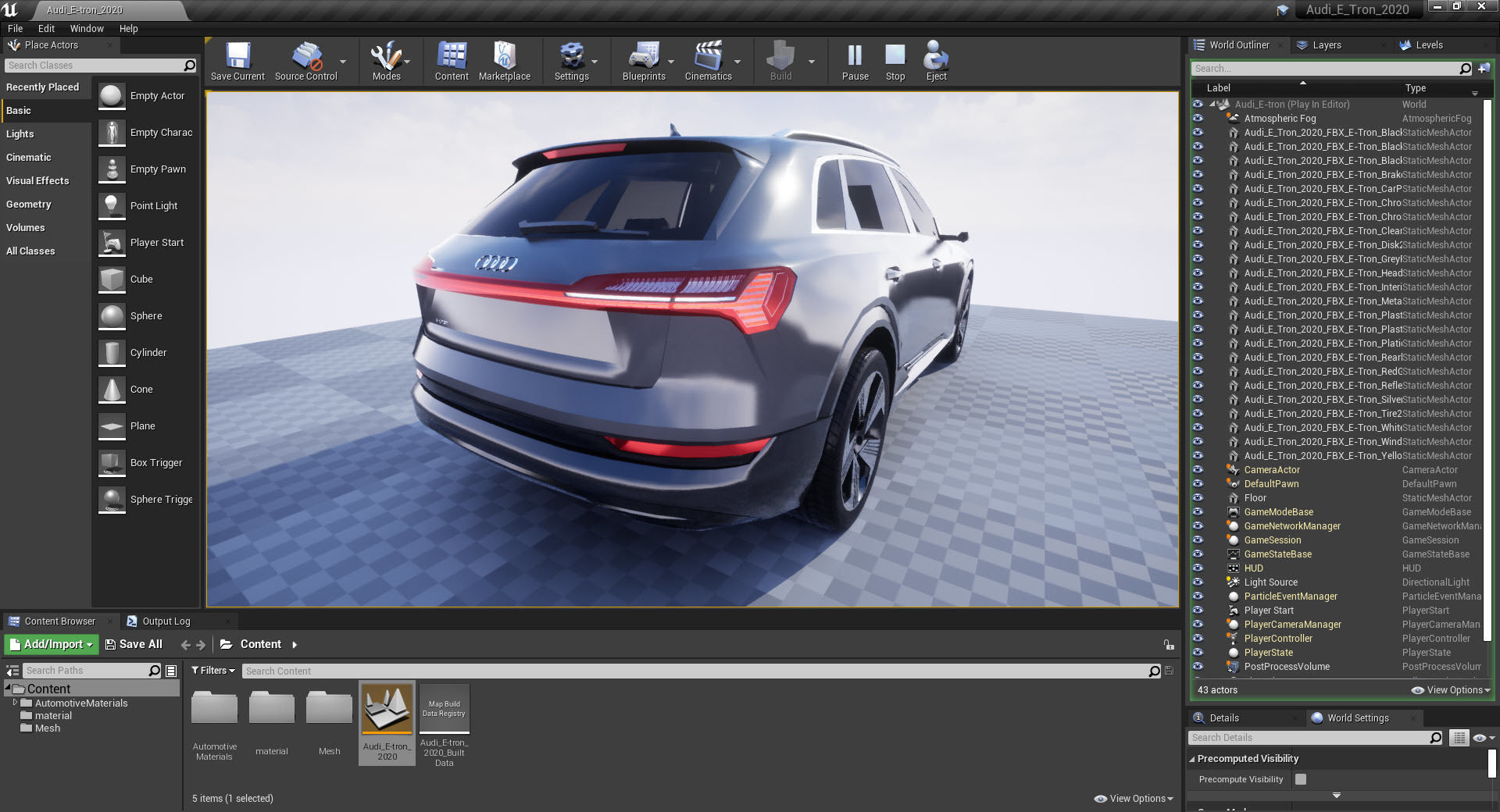Open Cinematics dropdown arrow
Screen dimensions: 1500x812
[737, 62]
